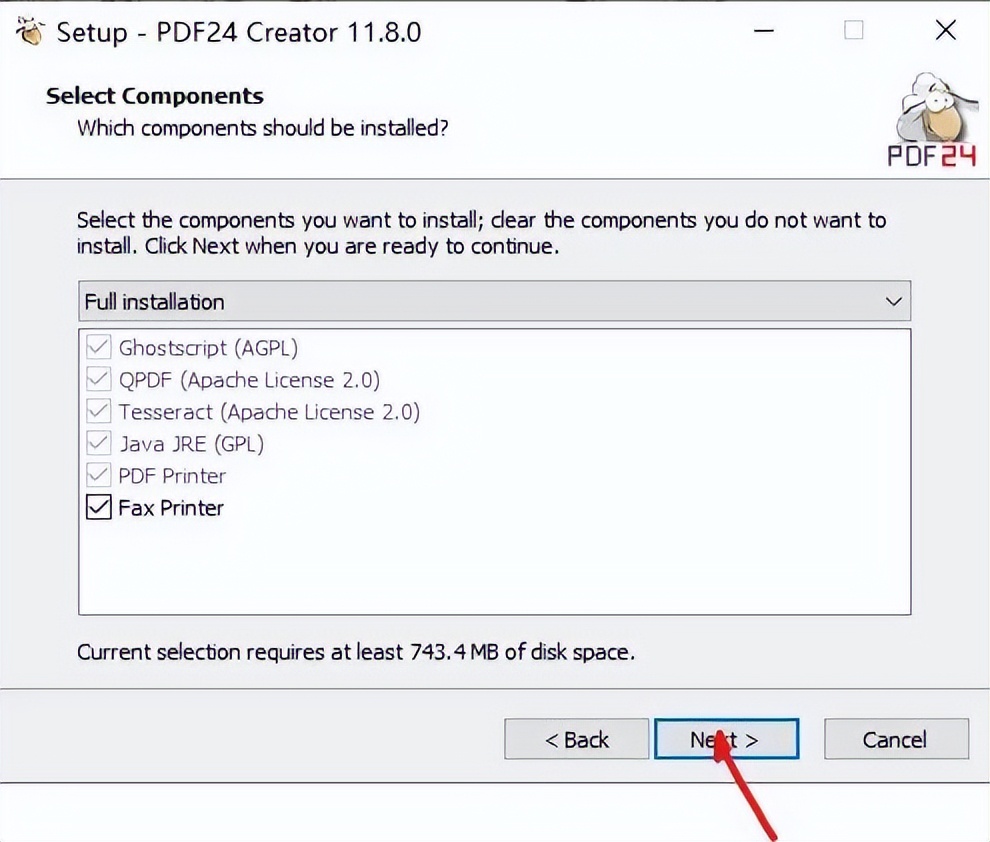Minimize the setup window

point(764,30)
